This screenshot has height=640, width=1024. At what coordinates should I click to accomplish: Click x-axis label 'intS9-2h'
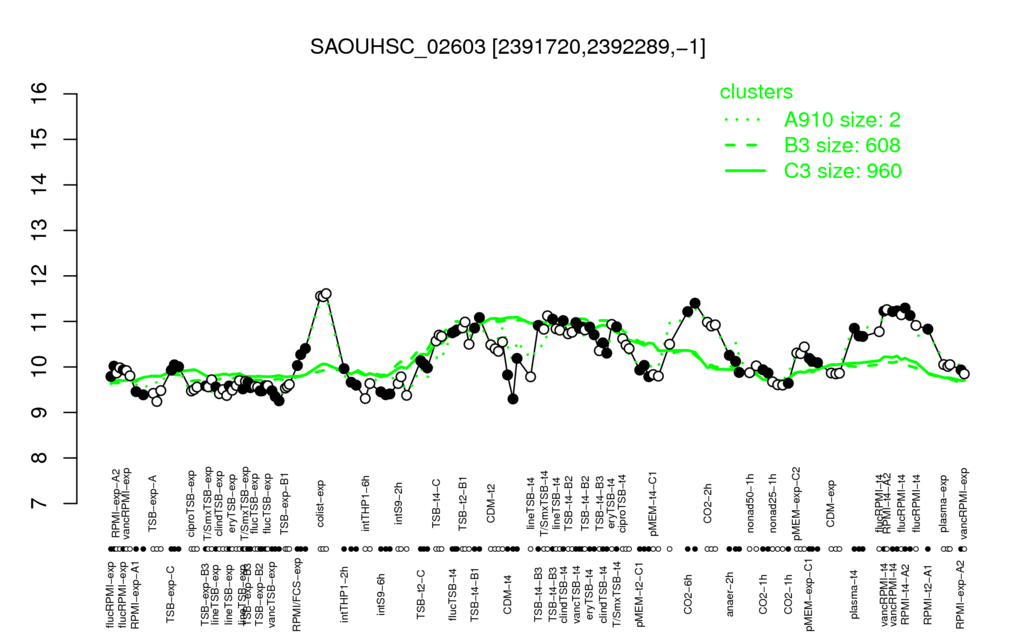click(399, 504)
